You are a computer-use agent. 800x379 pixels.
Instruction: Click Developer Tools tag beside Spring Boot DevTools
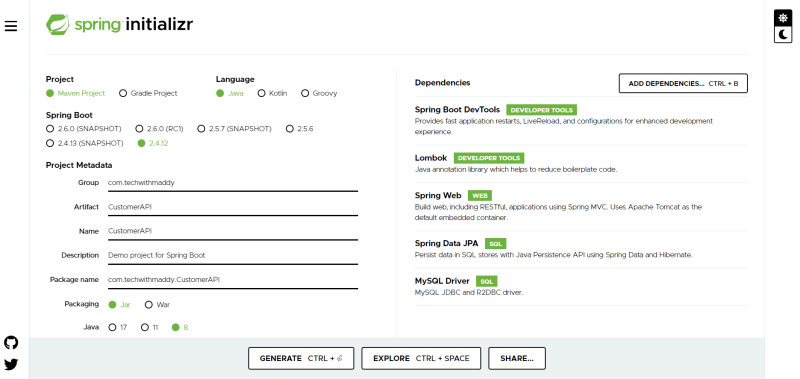(541, 110)
